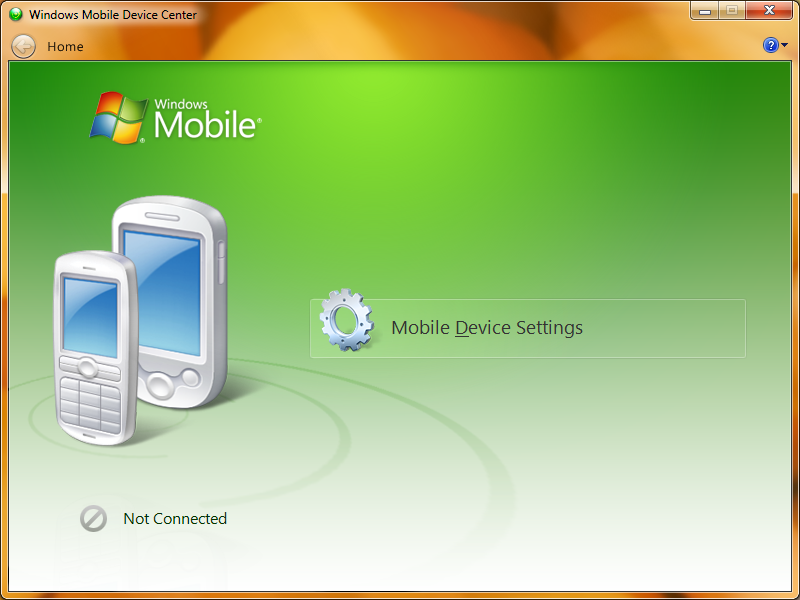The height and width of the screenshot is (600, 800).
Task: Click the gear icon for device settings
Action: [347, 320]
